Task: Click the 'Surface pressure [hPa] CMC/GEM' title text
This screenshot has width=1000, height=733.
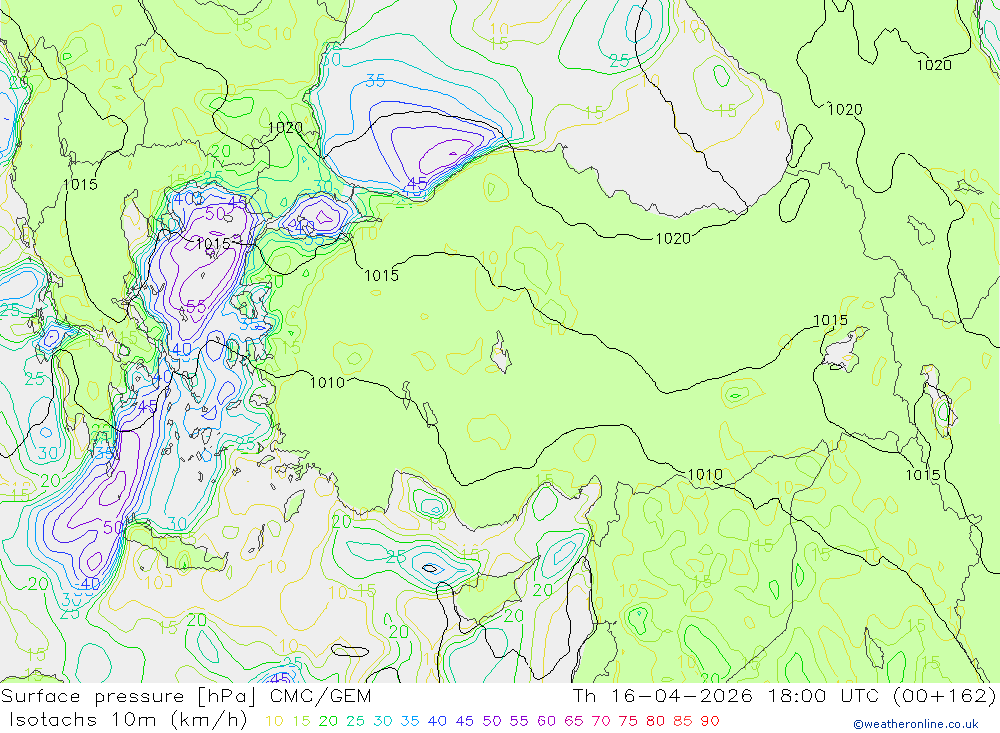Action: pyautogui.click(x=186, y=697)
